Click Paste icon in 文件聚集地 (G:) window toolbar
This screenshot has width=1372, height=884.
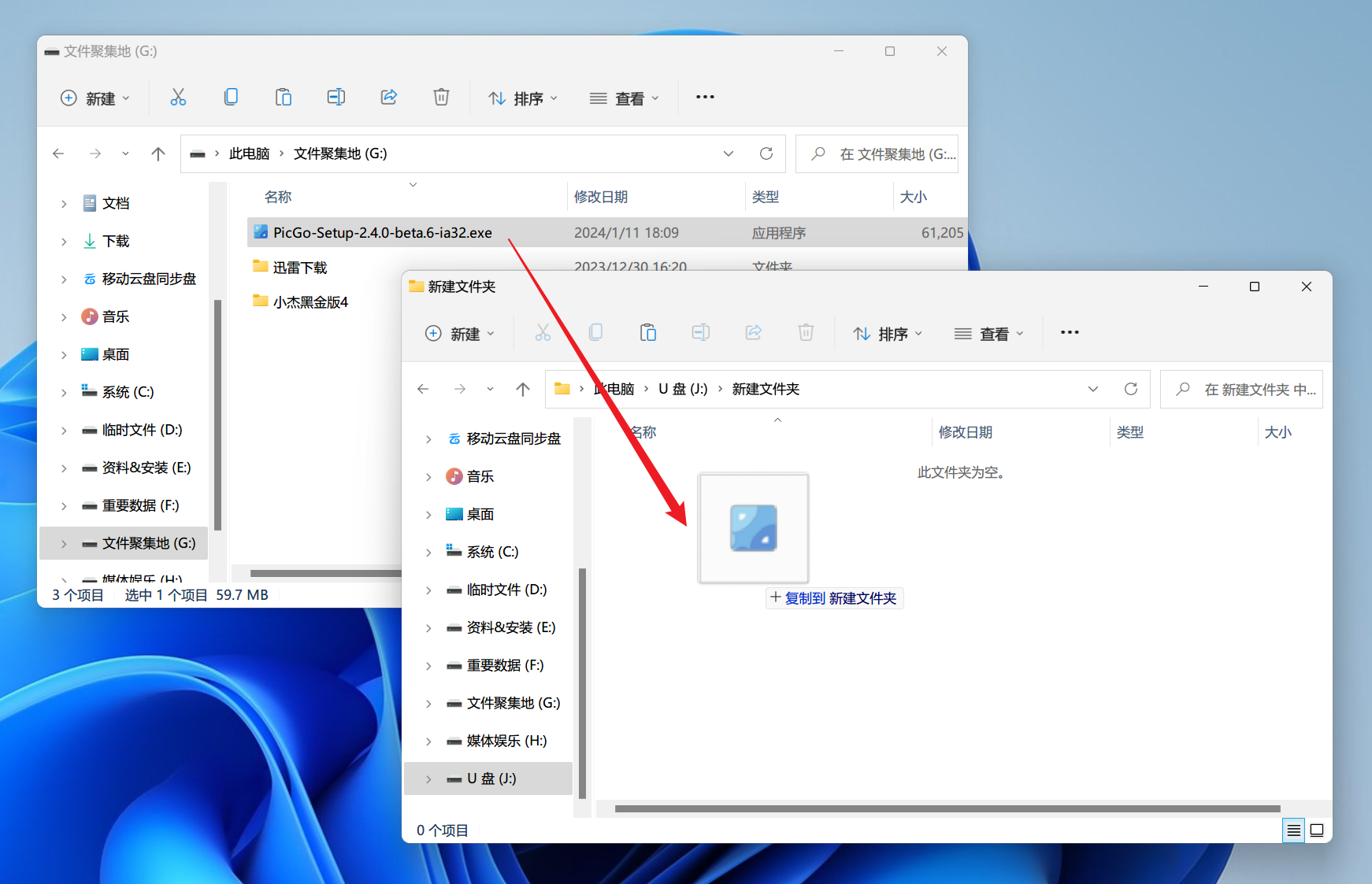click(284, 98)
